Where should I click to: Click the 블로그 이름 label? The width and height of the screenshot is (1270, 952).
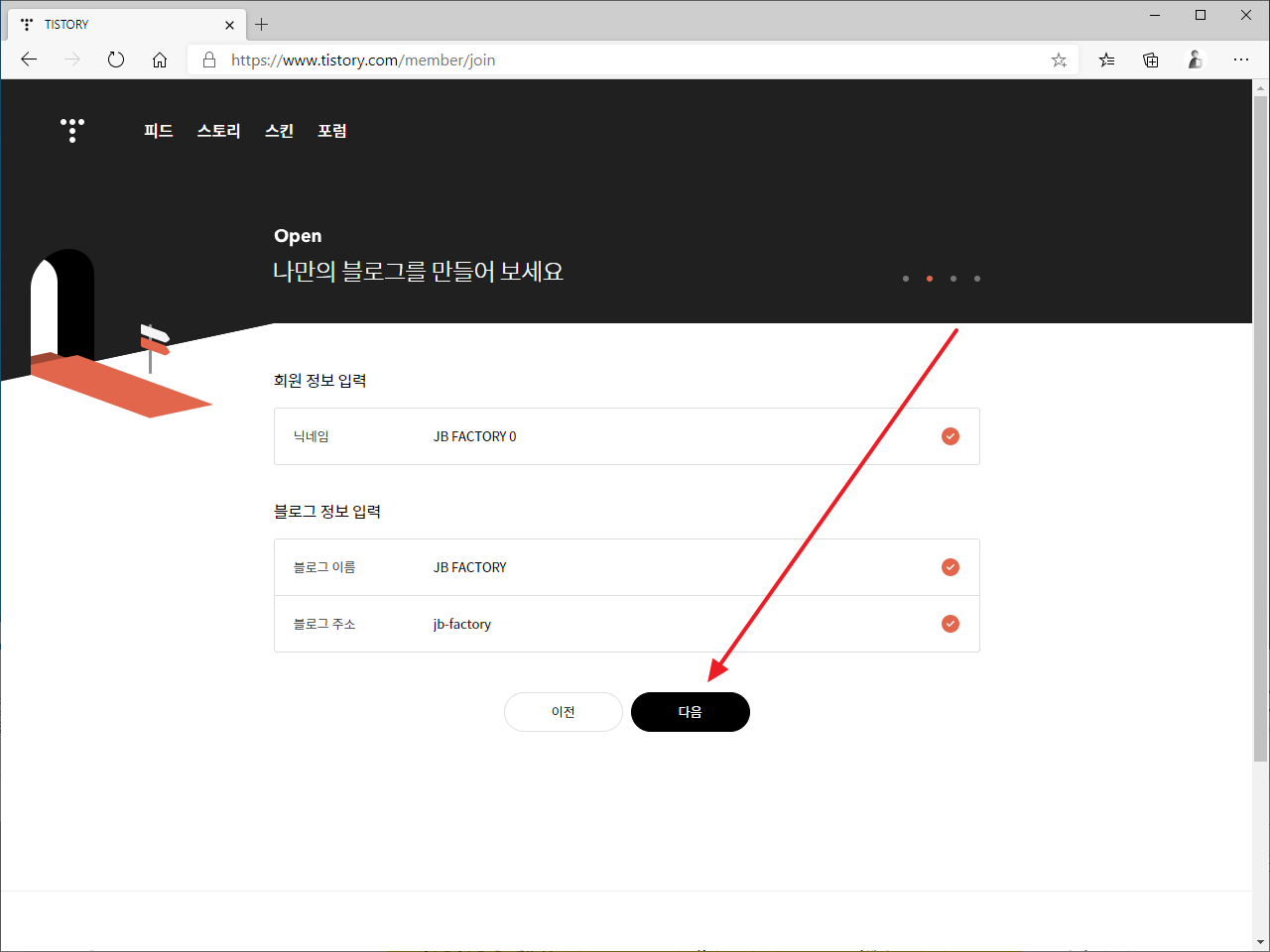pos(324,567)
